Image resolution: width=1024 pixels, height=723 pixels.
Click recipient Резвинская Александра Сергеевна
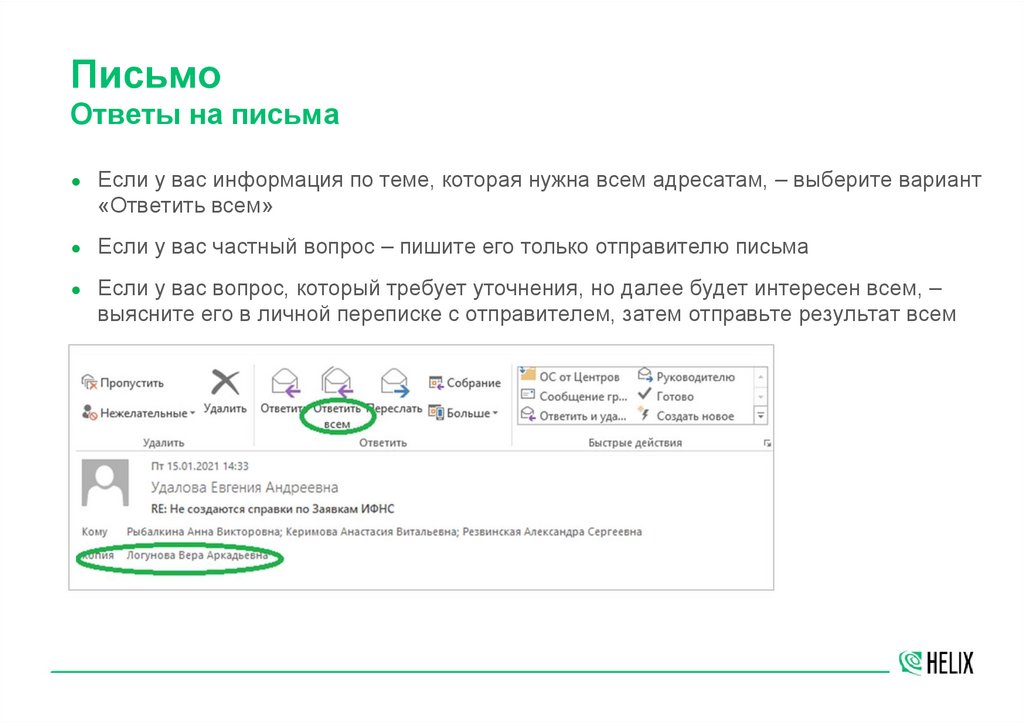[552, 532]
